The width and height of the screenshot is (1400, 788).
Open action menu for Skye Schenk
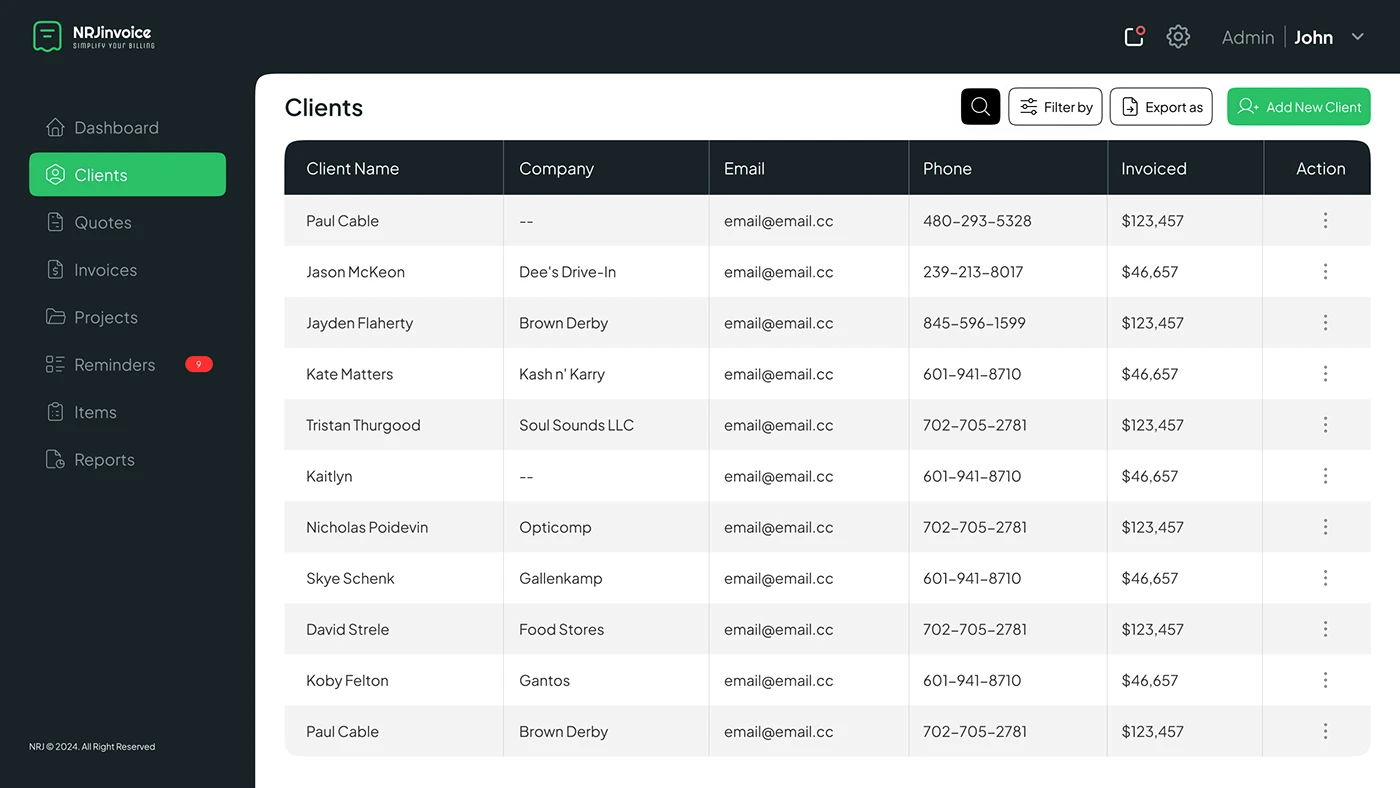(1325, 578)
